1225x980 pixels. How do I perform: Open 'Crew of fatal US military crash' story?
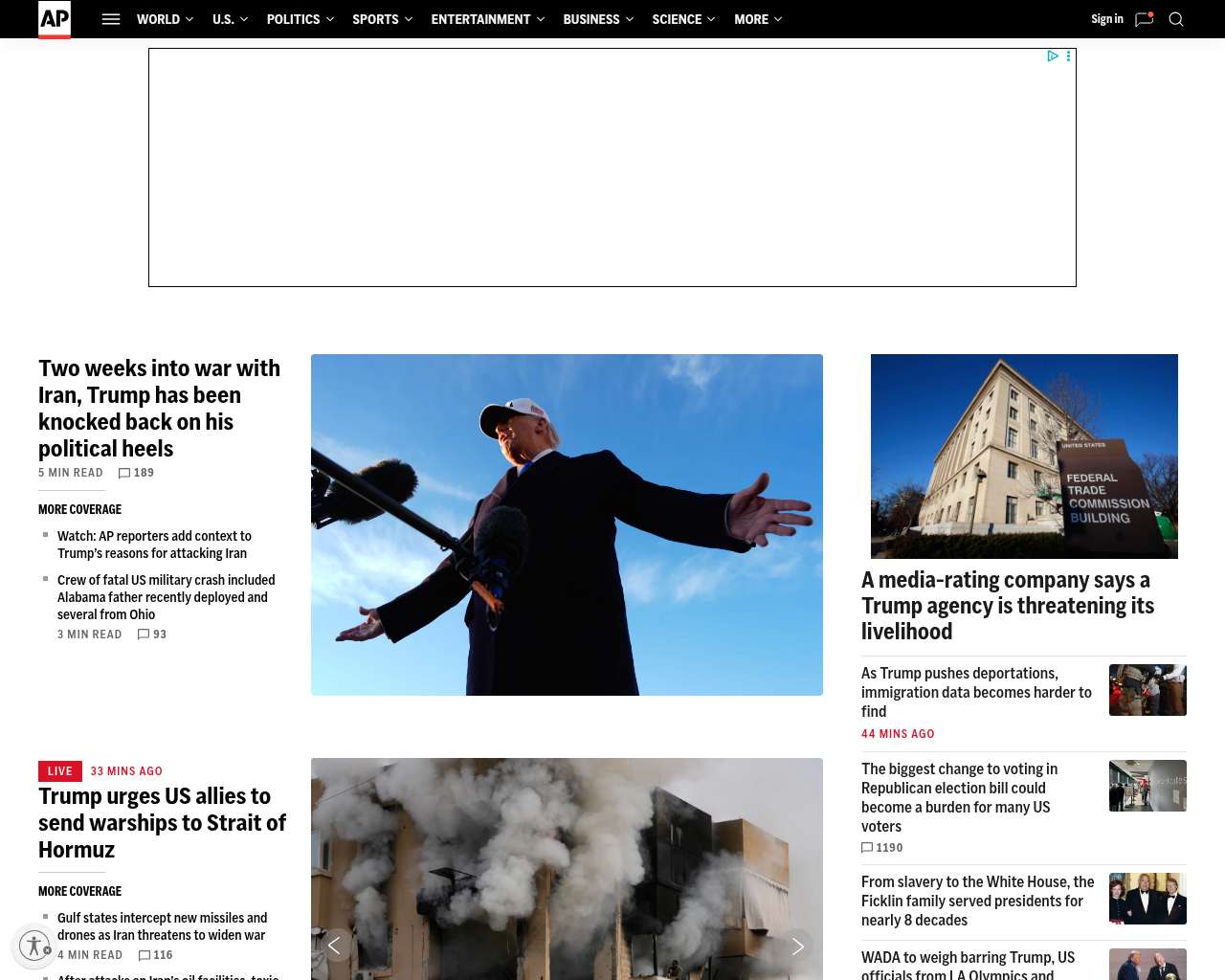pyautogui.click(x=167, y=597)
